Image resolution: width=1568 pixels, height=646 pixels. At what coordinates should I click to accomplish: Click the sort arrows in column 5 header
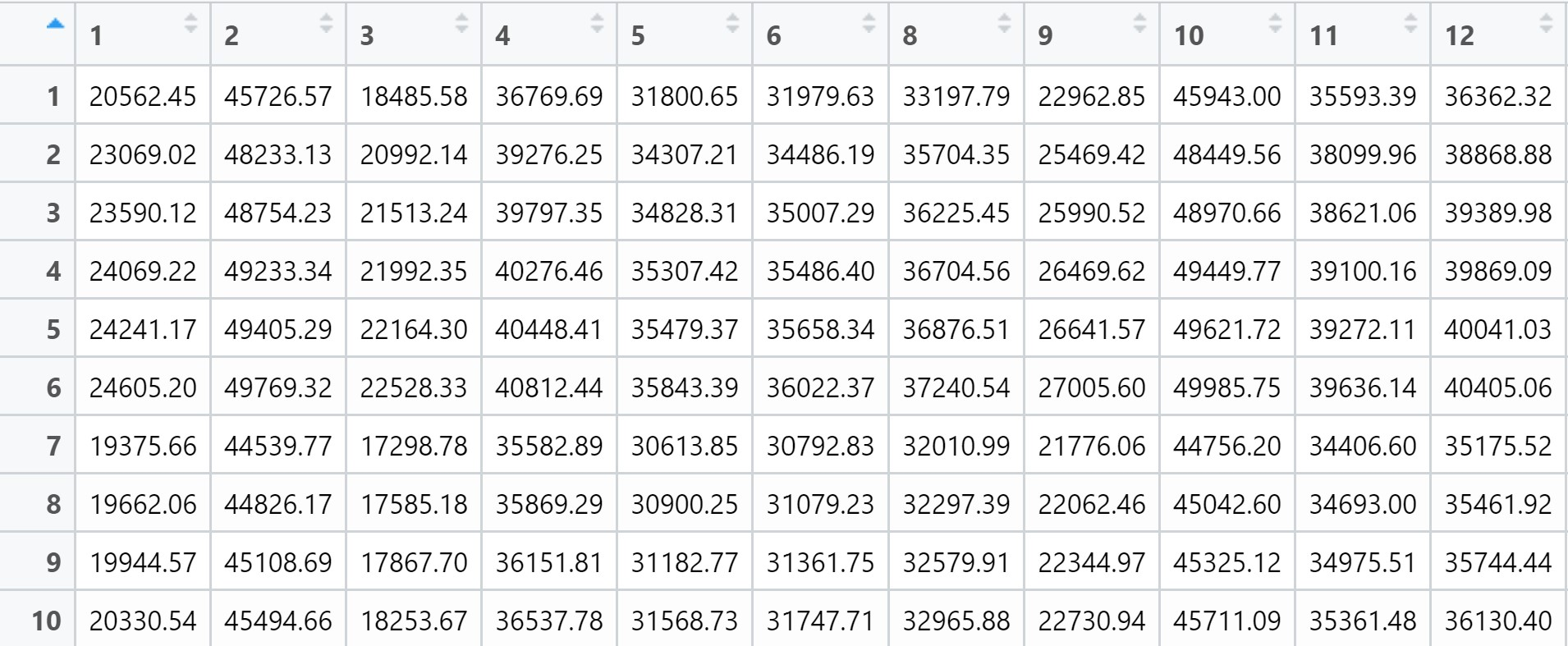pos(732,24)
